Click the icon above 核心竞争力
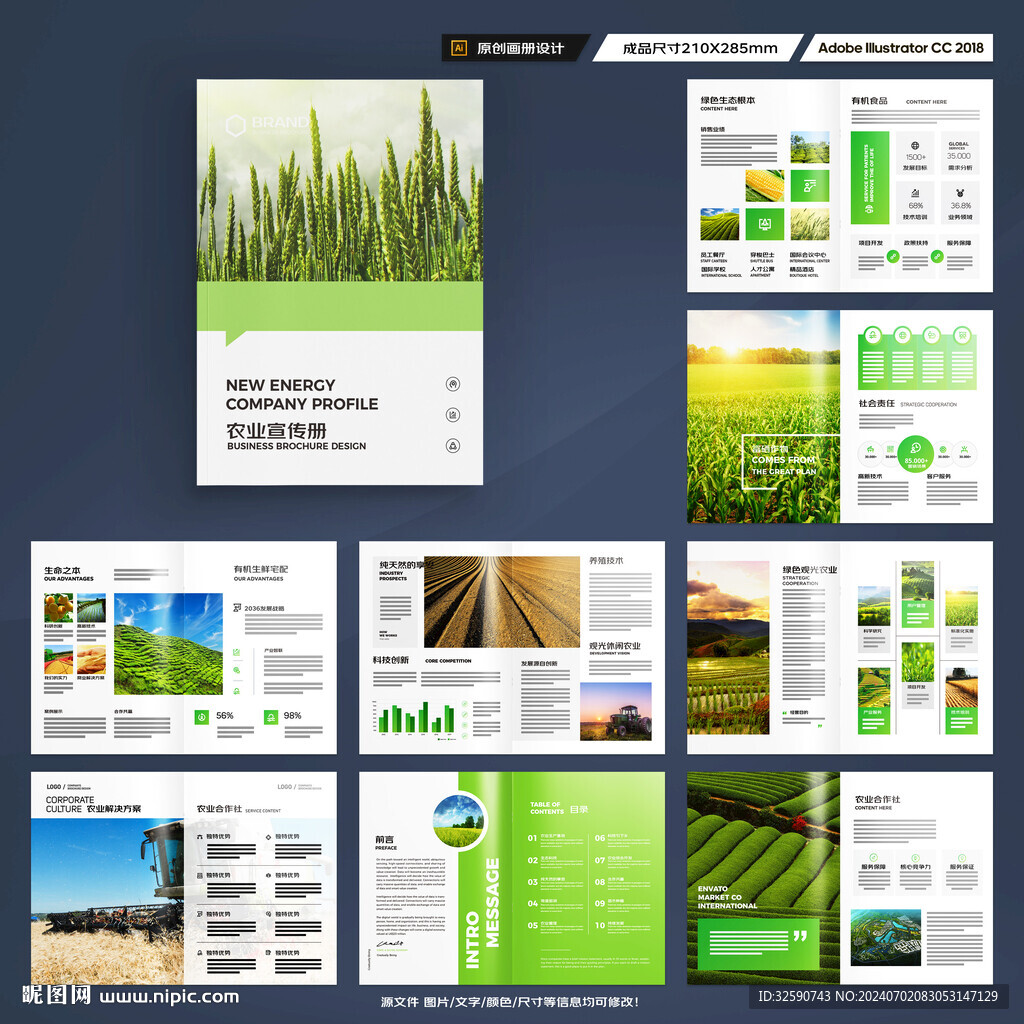Screen dimensions: 1024x1024 pyautogui.click(x=915, y=857)
